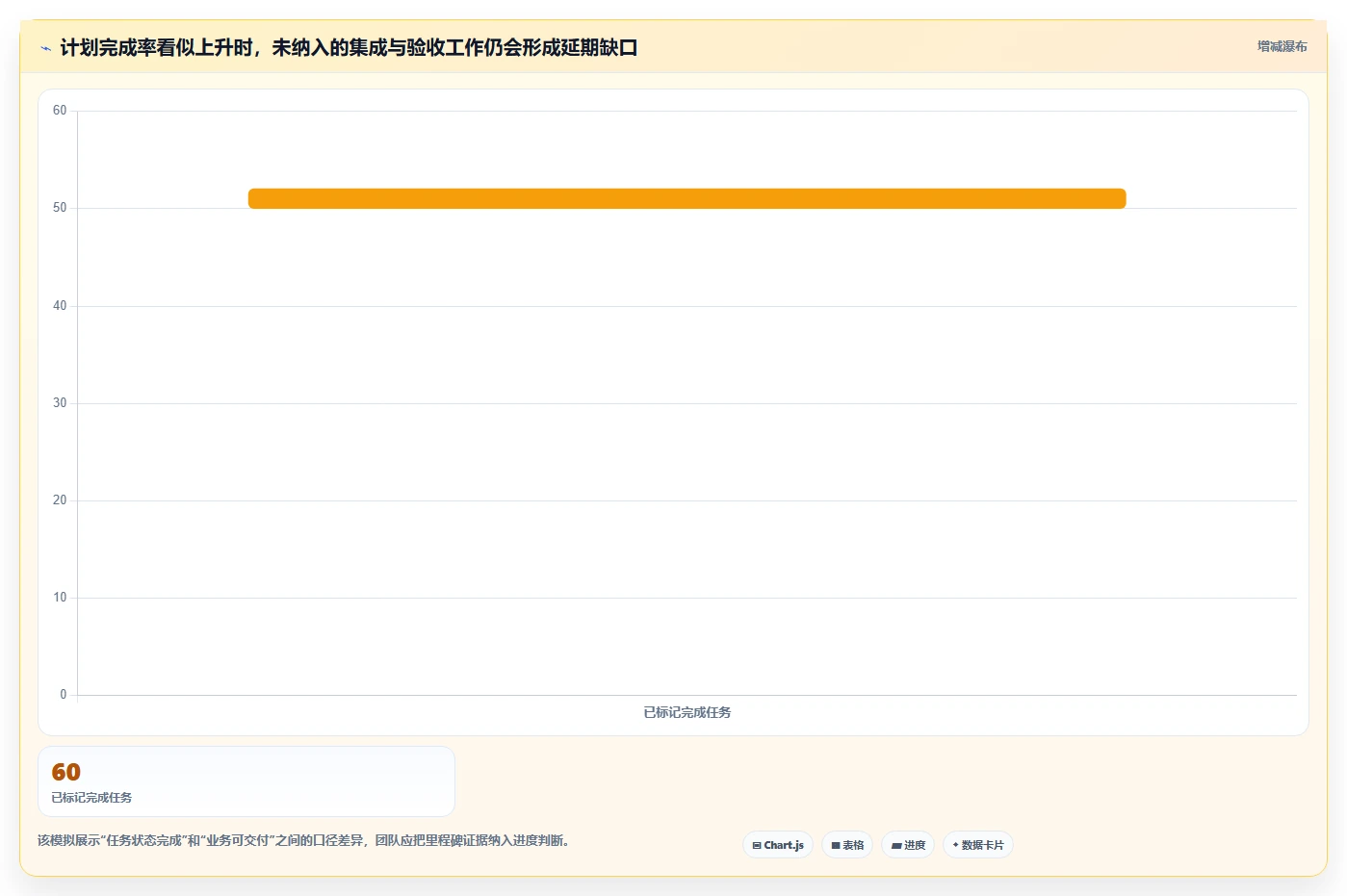Click the 已标记完成任务 x-axis label
The image size is (1347, 896).
click(686, 712)
